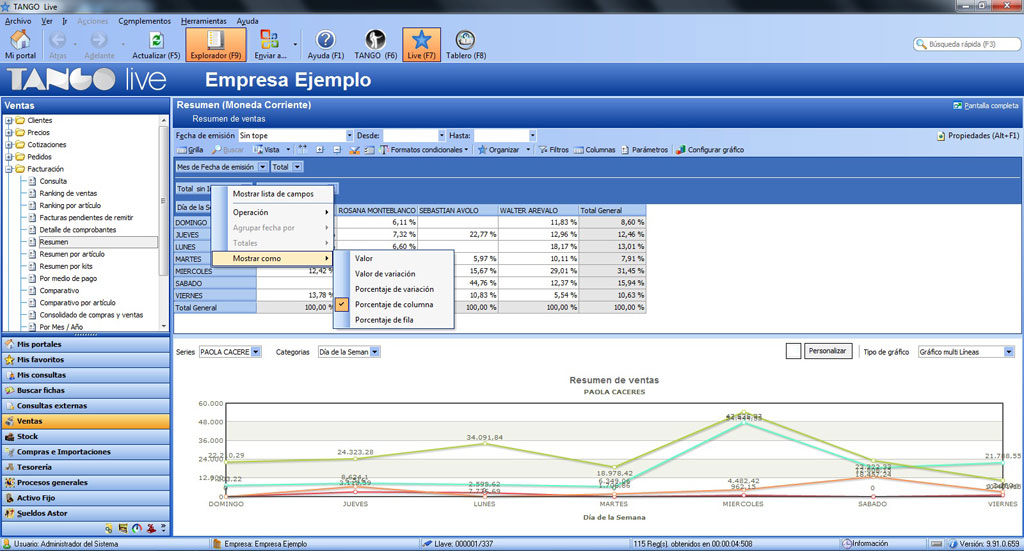This screenshot has width=1024, height=551.
Task: Toggle the checked Porcentaje de columna option
Action: 394,305
